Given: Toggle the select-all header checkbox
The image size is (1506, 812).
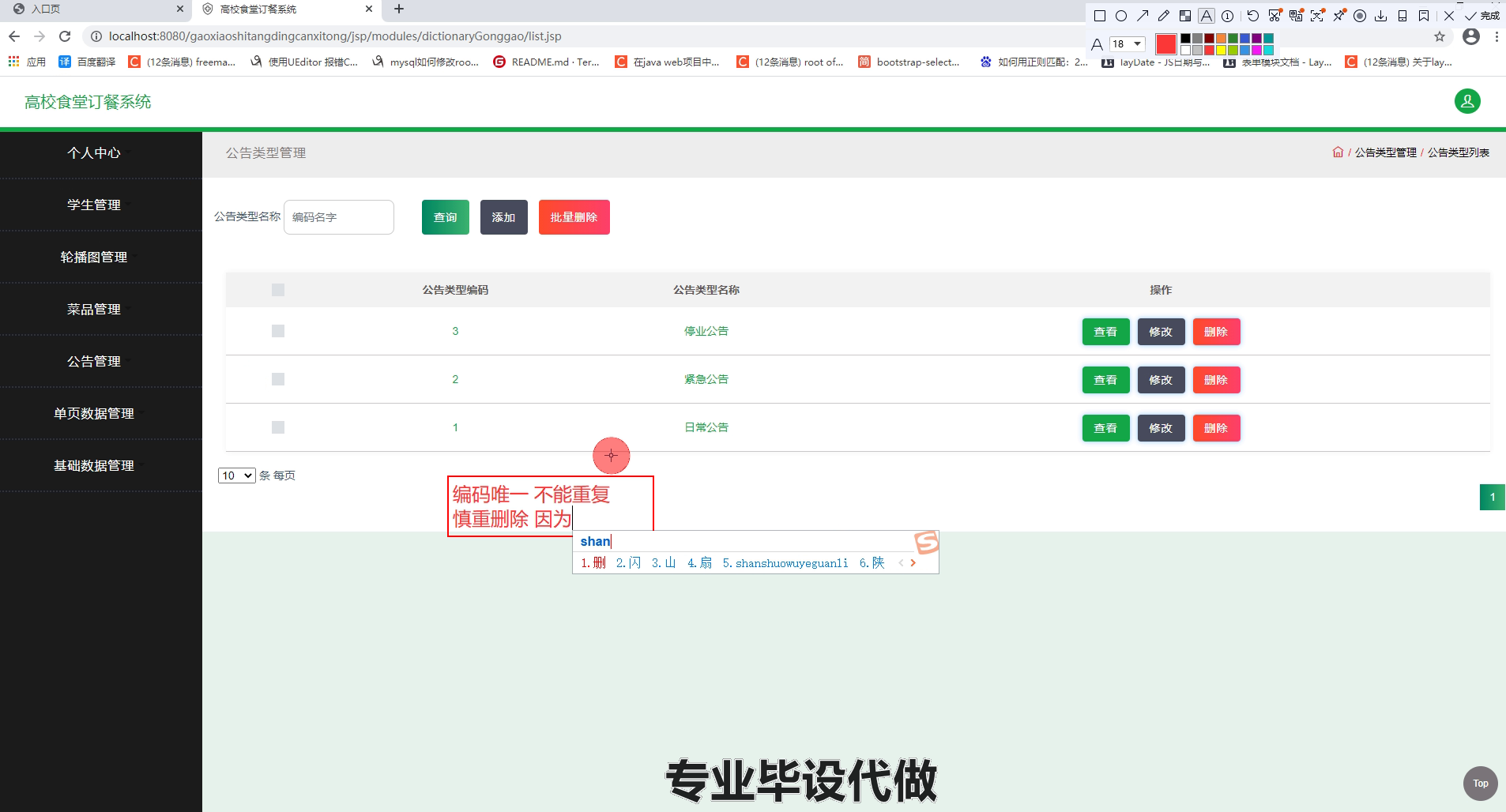Looking at the screenshot, I should 277,290.
